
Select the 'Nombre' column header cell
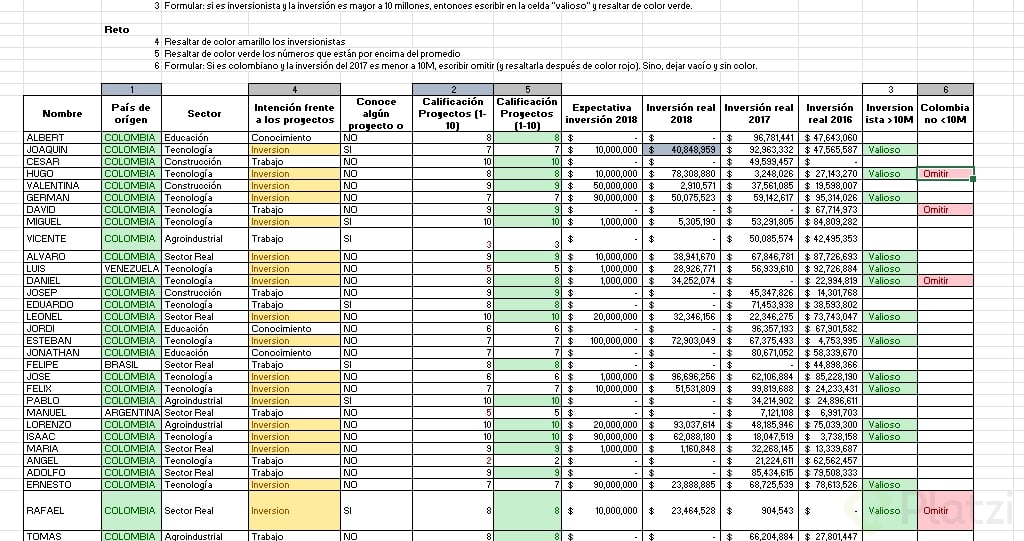[63, 114]
